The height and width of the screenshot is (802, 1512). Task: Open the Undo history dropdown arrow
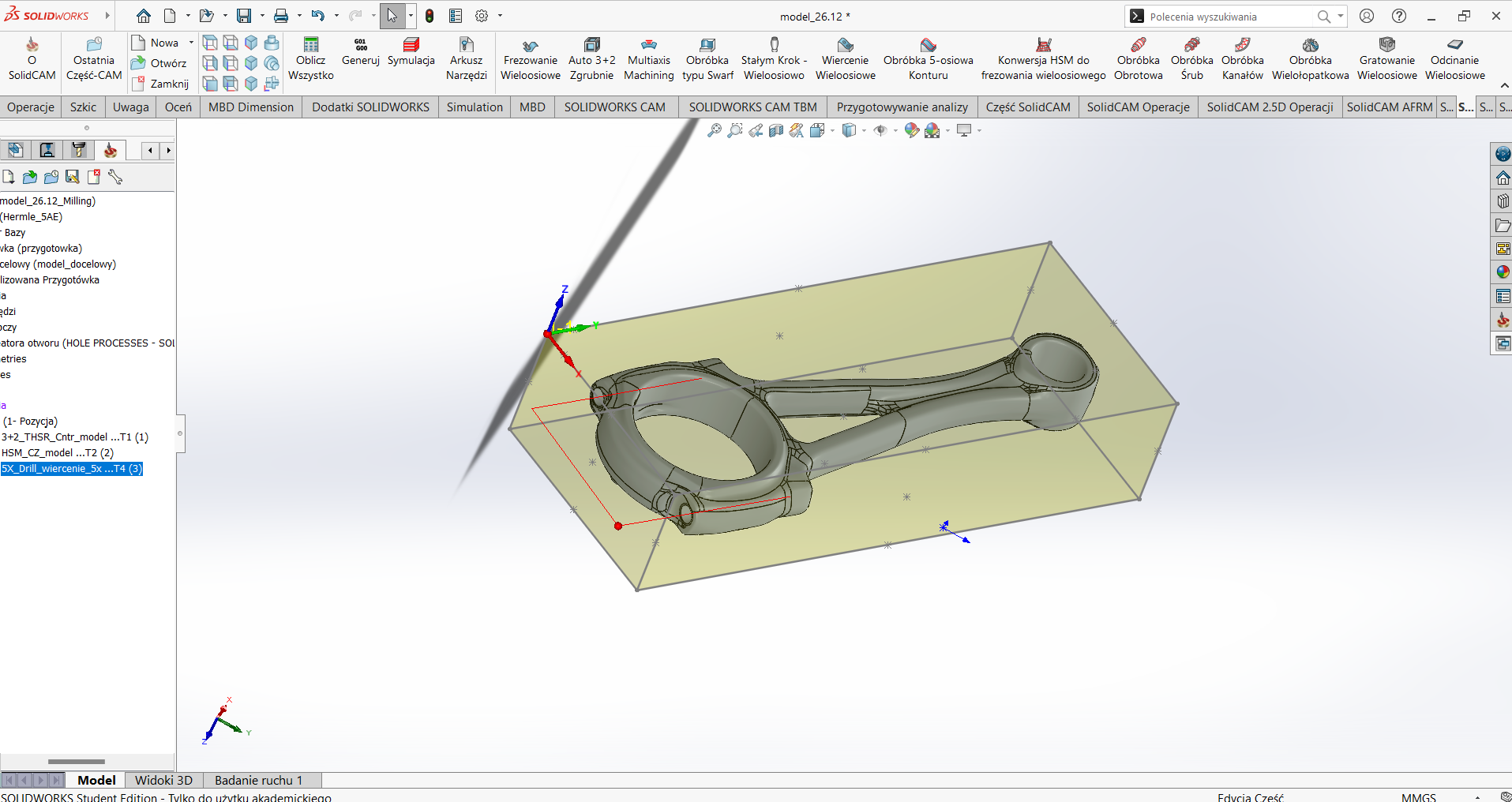336,16
